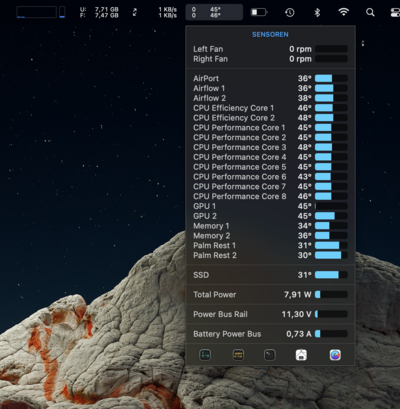The image size is (400, 409).
Task: Open the memory usage menu bar item
Action: (x=99, y=12)
